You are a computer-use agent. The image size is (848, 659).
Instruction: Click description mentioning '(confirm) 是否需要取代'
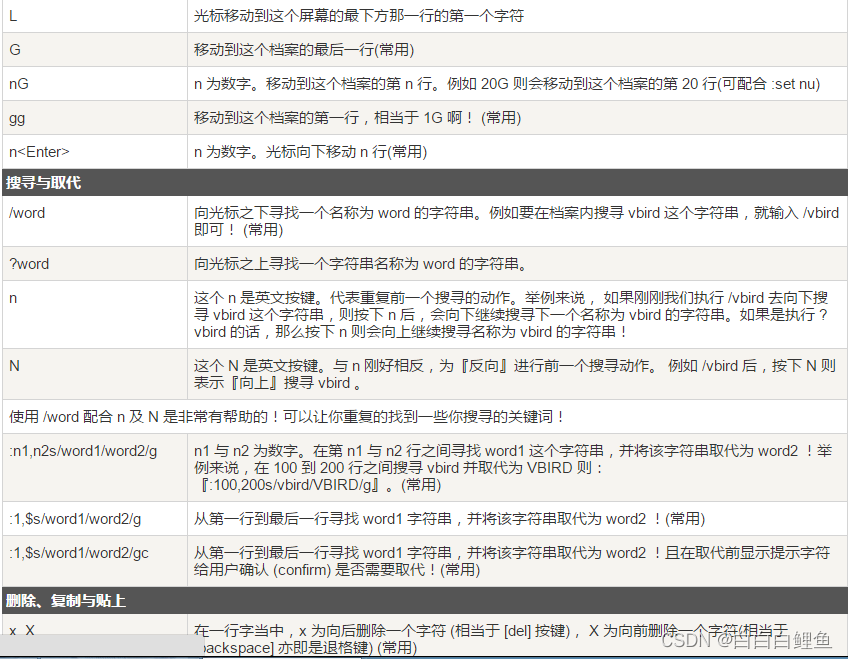(x=518, y=561)
